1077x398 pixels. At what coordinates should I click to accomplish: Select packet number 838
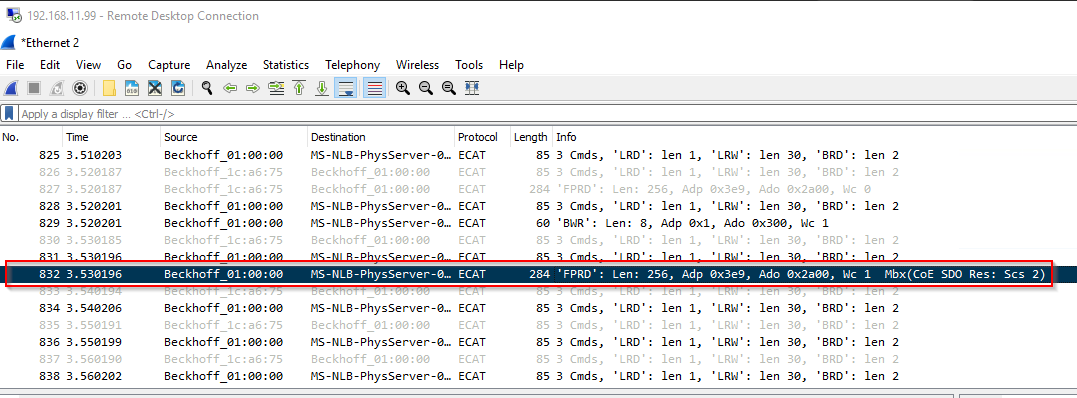click(538, 376)
